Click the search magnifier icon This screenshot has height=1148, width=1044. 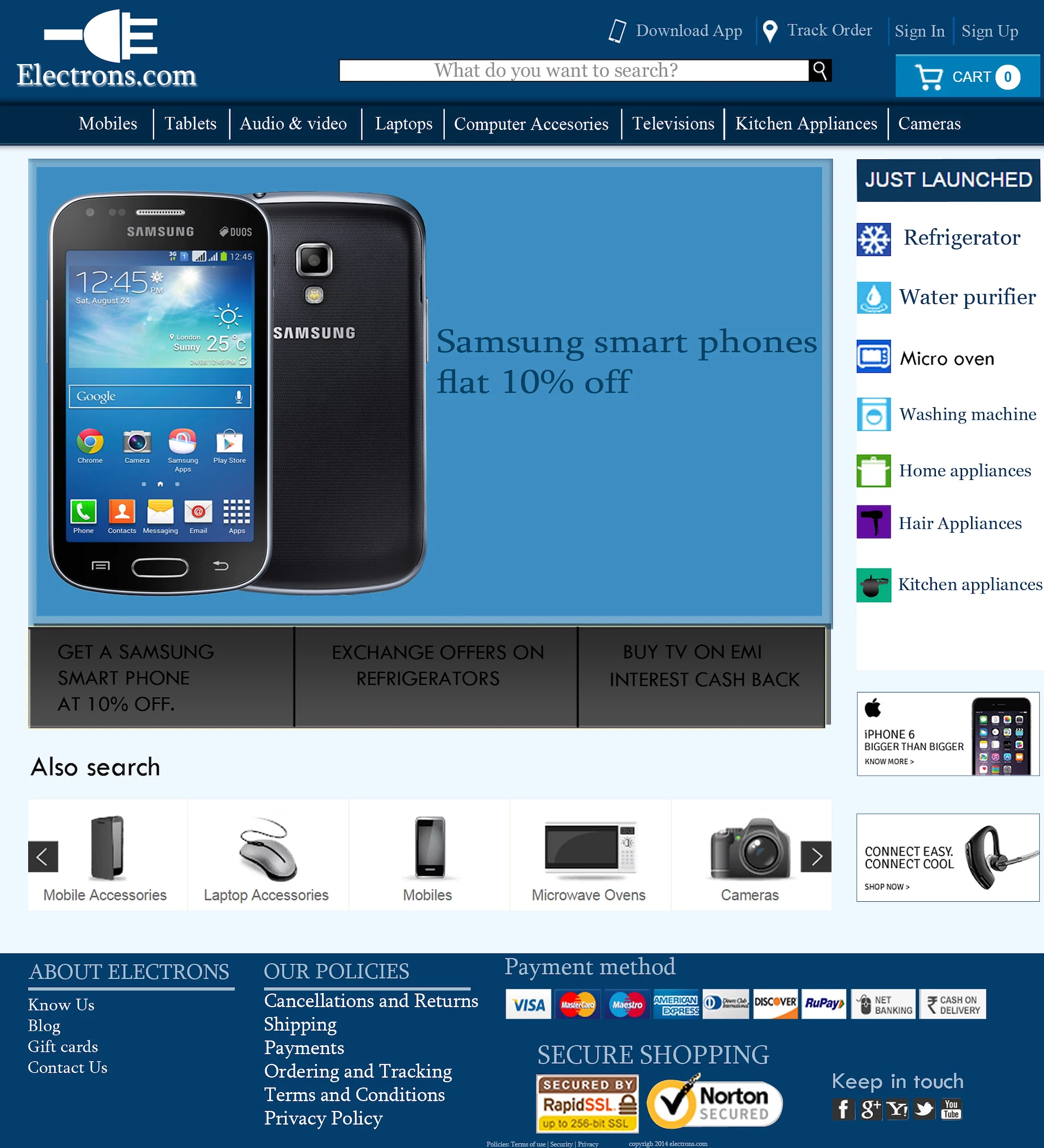click(819, 71)
